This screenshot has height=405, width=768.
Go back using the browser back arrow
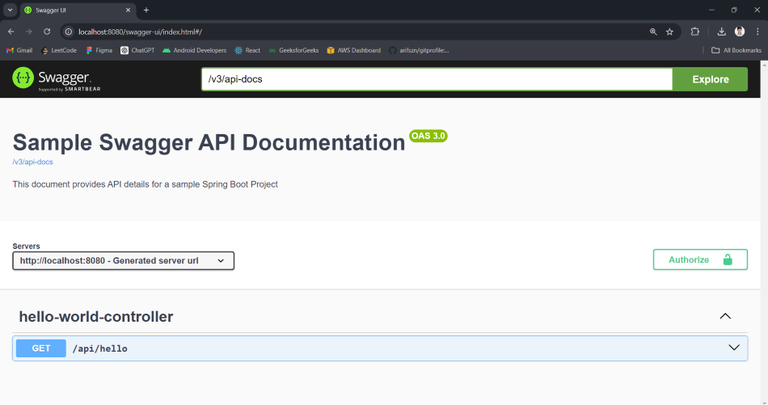point(11,31)
